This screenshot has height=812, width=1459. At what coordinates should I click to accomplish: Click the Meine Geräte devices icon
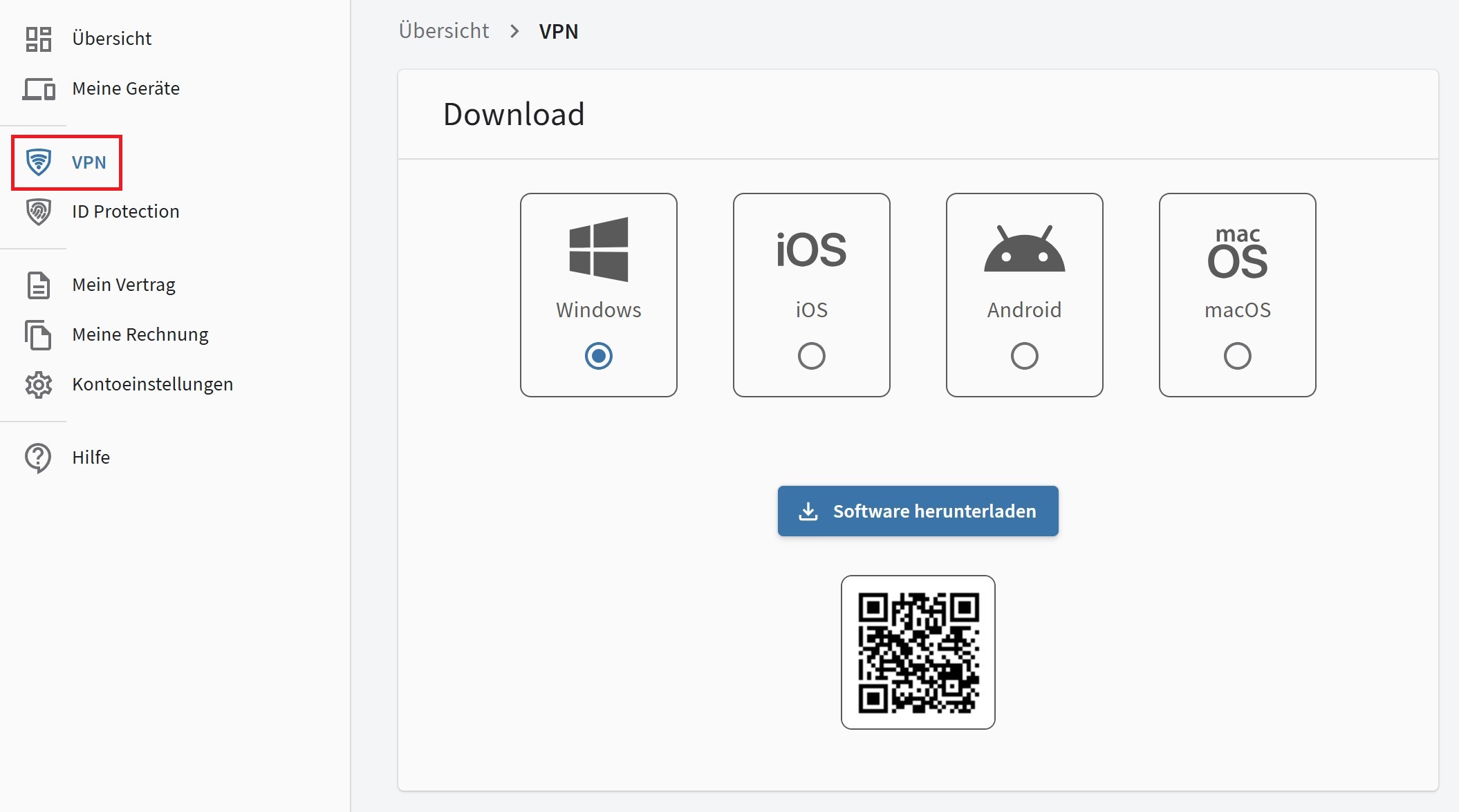coord(39,89)
